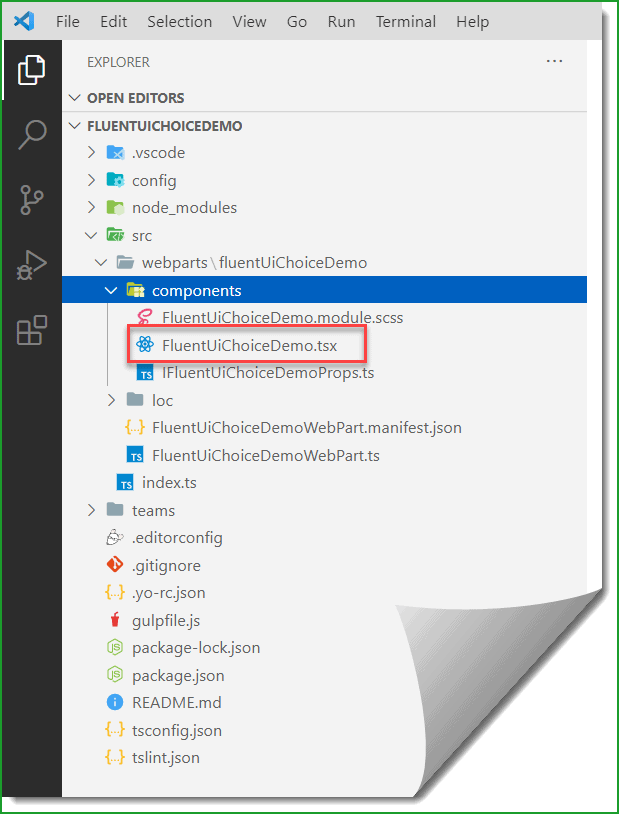This screenshot has width=619, height=814.
Task: Open the Run menu
Action: pos(341,22)
